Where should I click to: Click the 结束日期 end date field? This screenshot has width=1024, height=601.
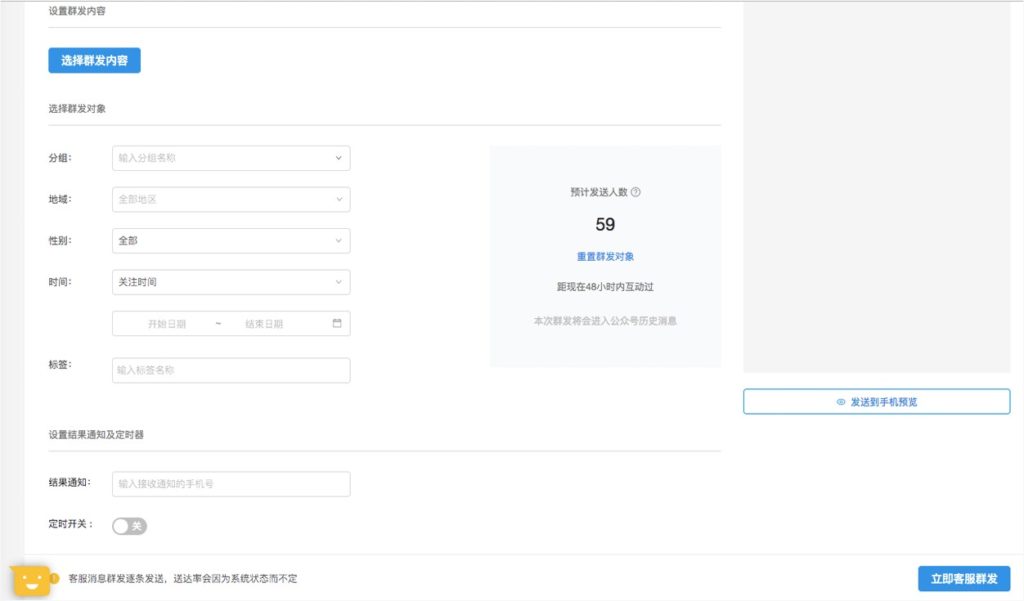pos(264,324)
